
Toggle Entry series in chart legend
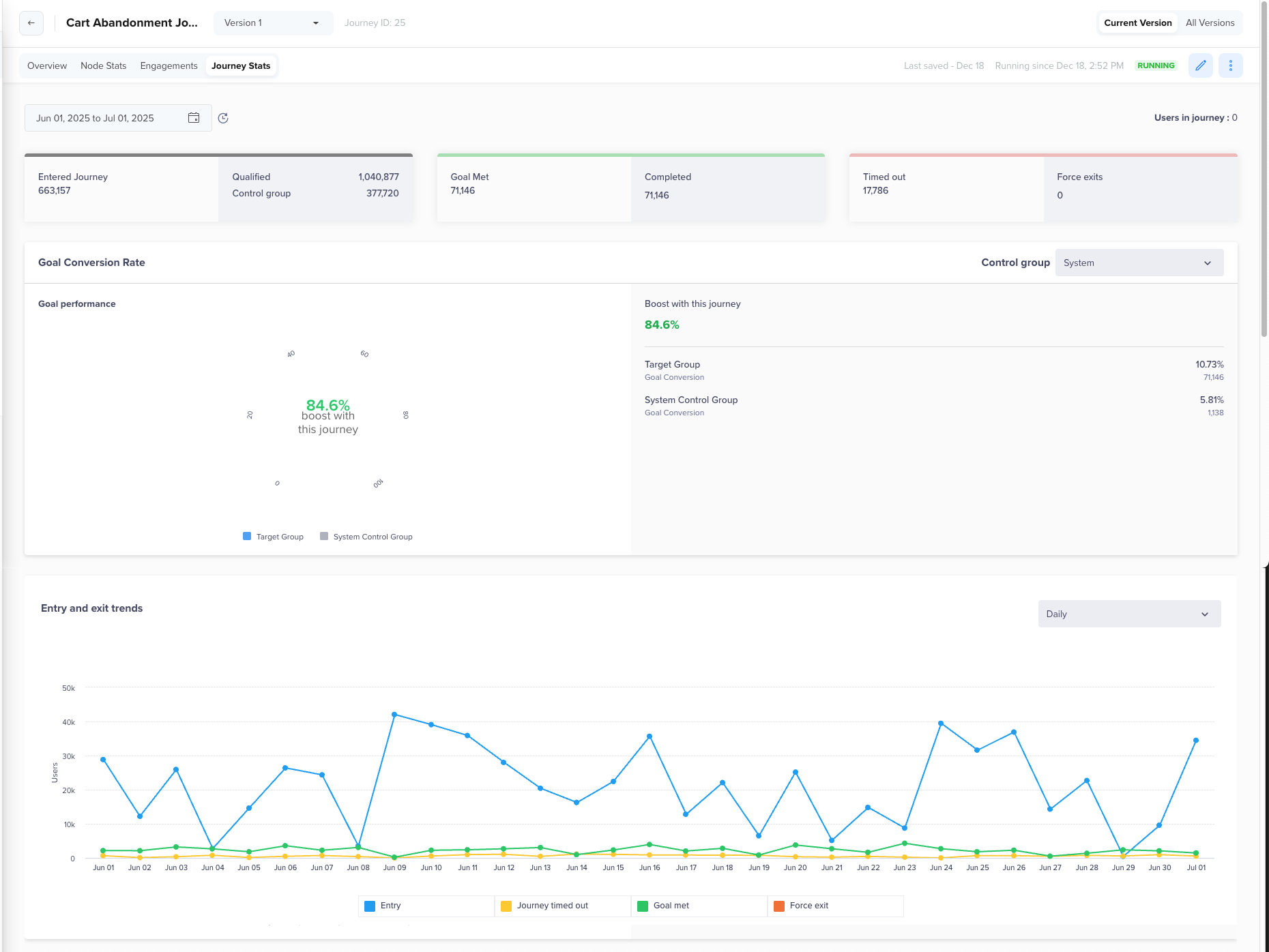[426, 906]
